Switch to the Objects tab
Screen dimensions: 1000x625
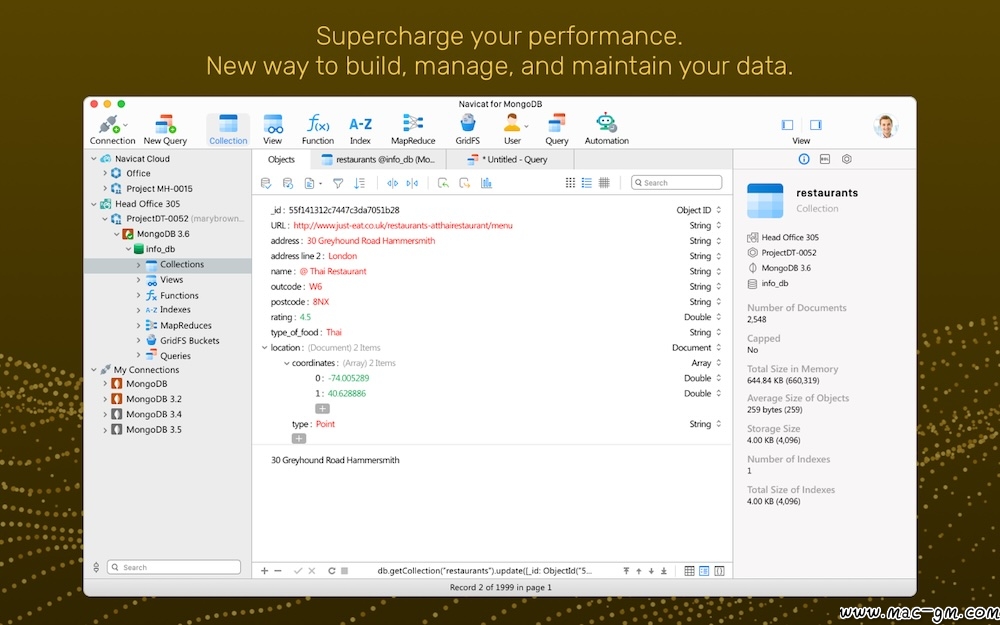281,159
